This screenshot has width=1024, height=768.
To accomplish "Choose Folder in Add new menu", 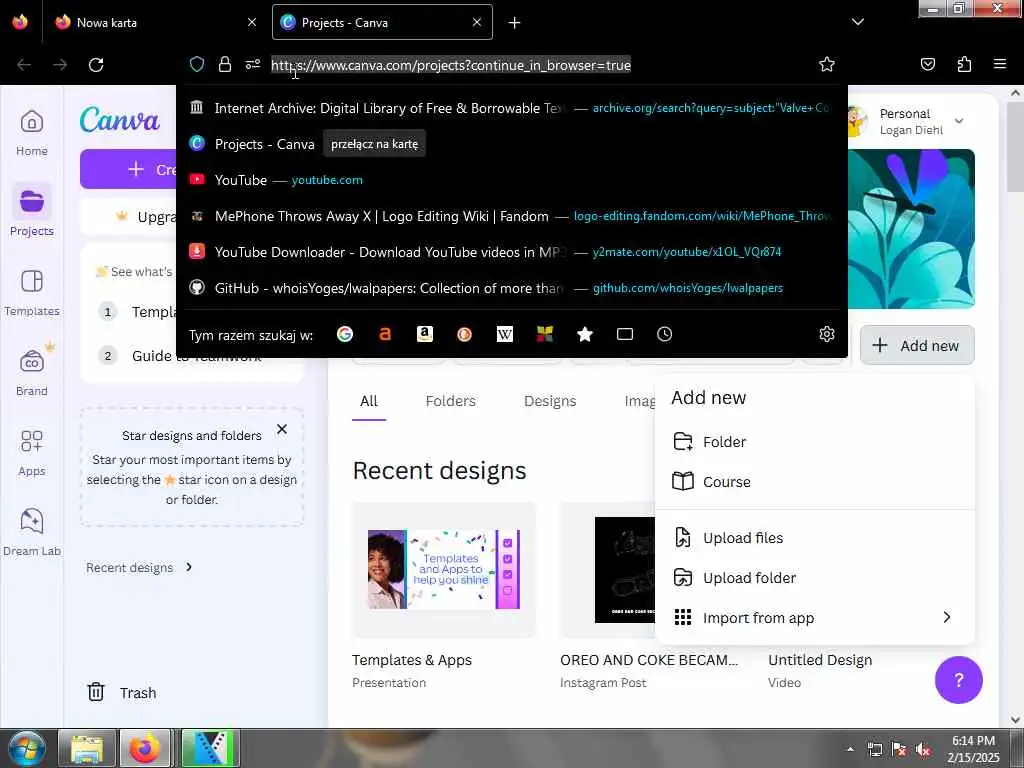I will [814, 441].
